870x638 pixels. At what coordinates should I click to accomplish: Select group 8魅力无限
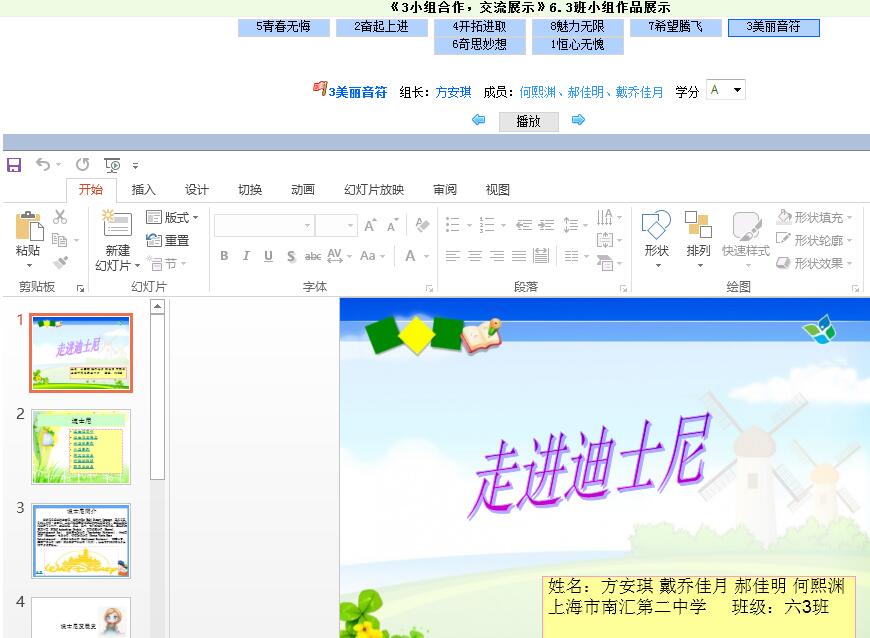(x=578, y=27)
